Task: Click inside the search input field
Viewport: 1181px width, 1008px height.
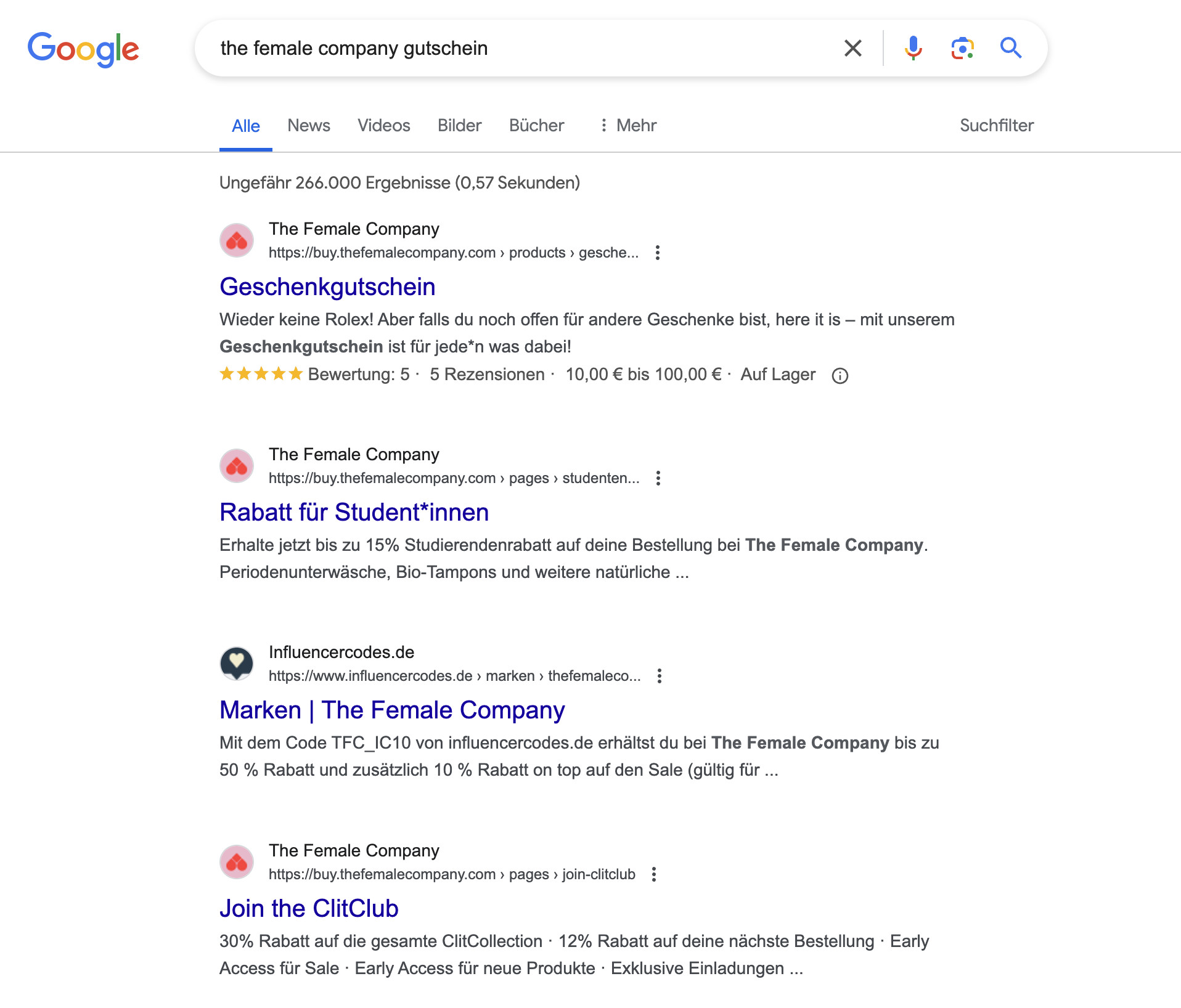Action: point(493,48)
